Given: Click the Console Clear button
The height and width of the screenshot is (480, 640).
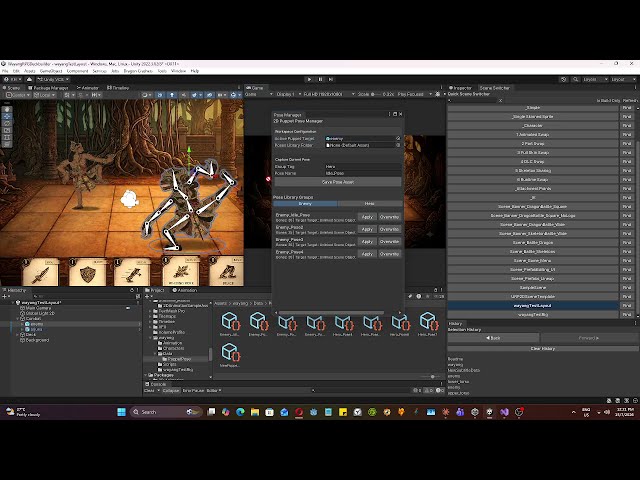Looking at the screenshot, I should tap(149, 391).
